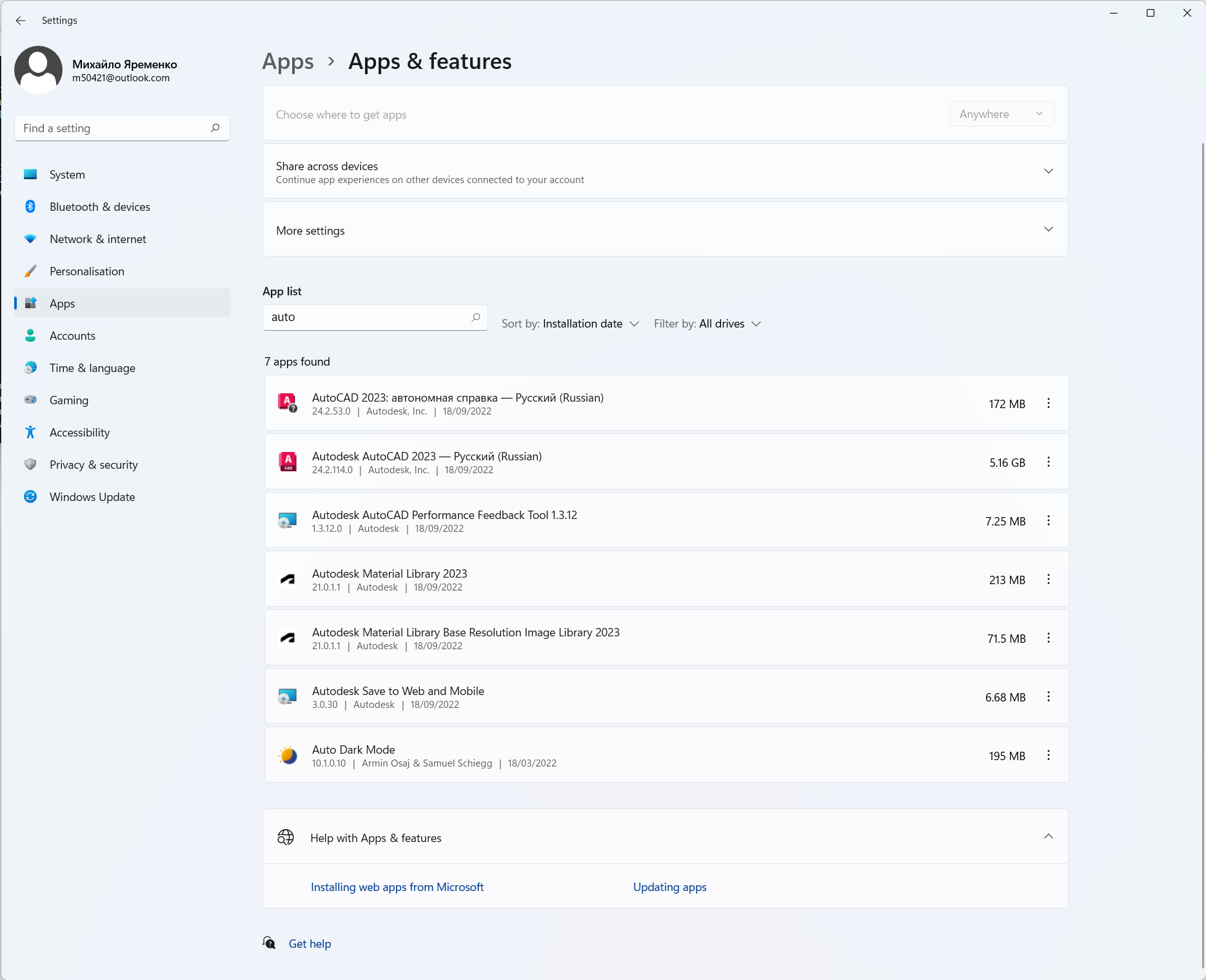
Task: Click the Get help chat icon
Action: [270, 943]
